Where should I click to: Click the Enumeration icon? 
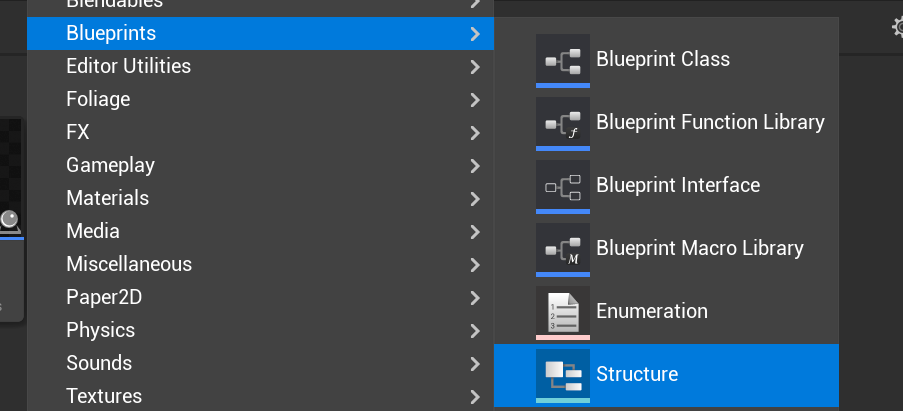[x=563, y=312]
